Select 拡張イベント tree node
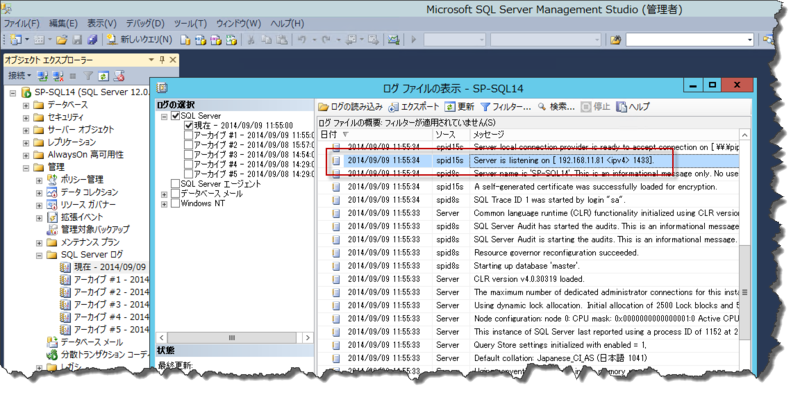 pos(82,217)
